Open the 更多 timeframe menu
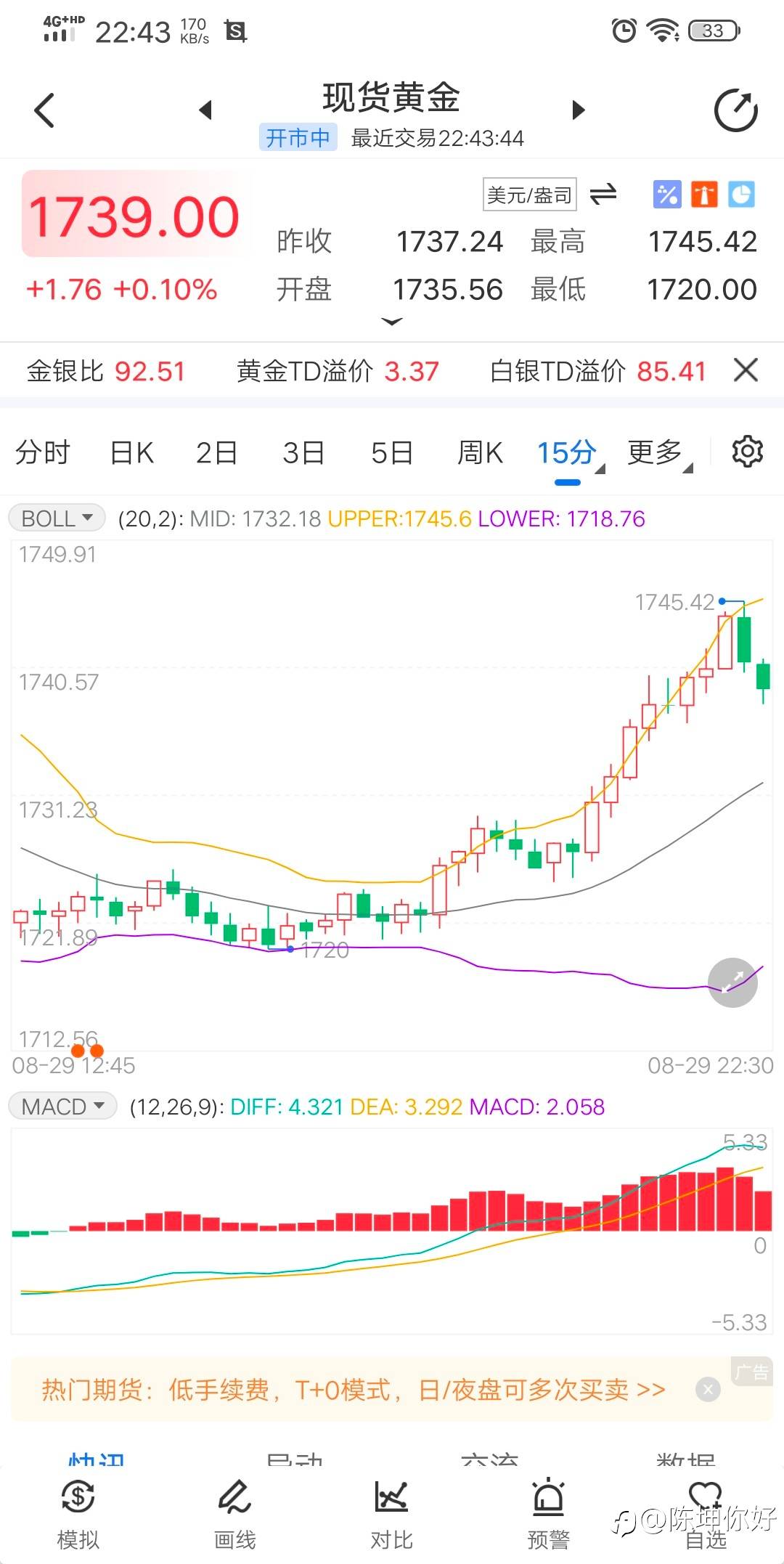 coord(659,452)
